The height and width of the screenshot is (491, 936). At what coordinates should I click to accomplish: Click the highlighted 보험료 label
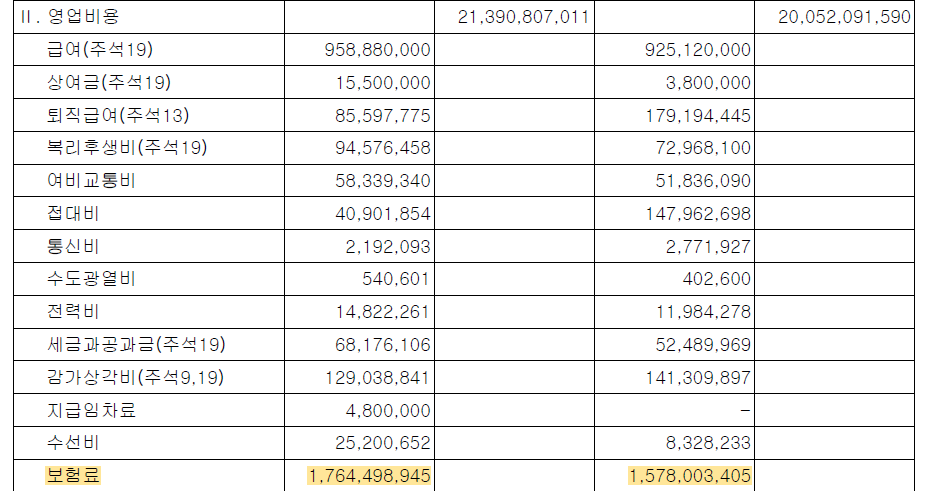73,475
